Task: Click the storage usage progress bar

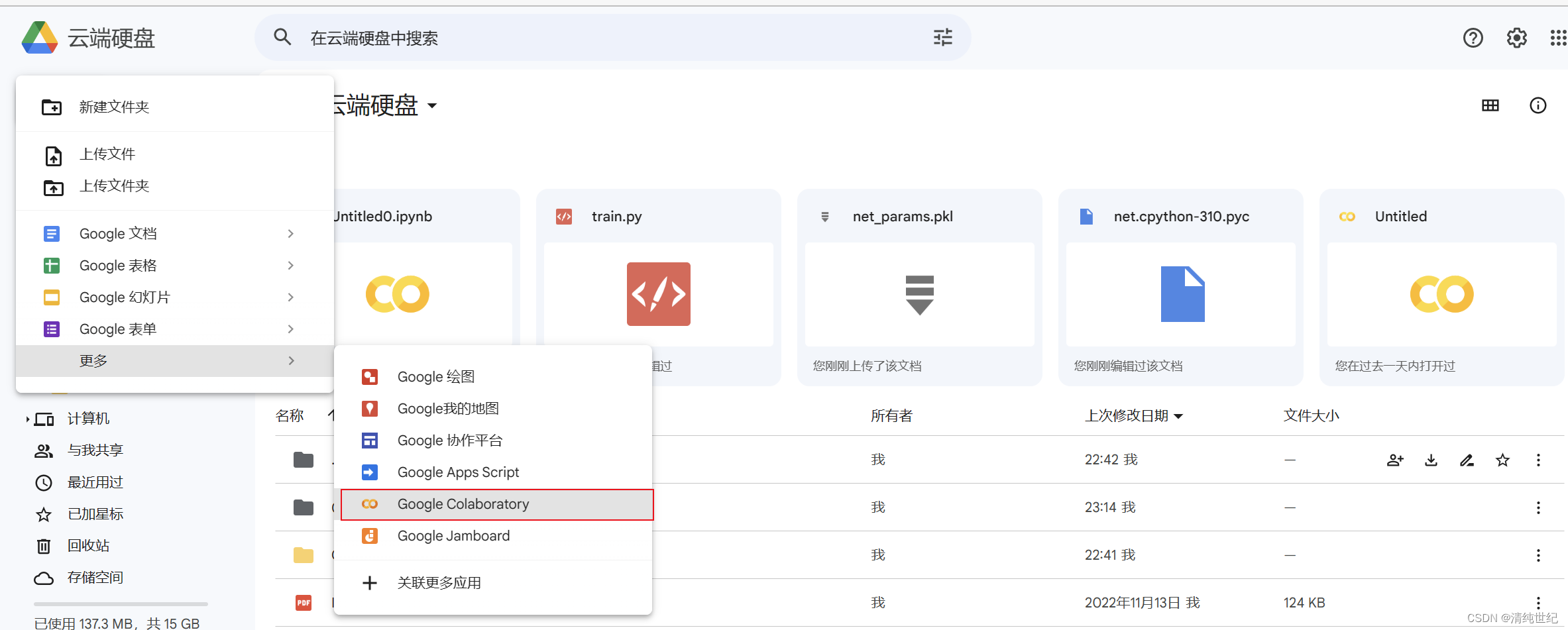Action: coord(121,604)
